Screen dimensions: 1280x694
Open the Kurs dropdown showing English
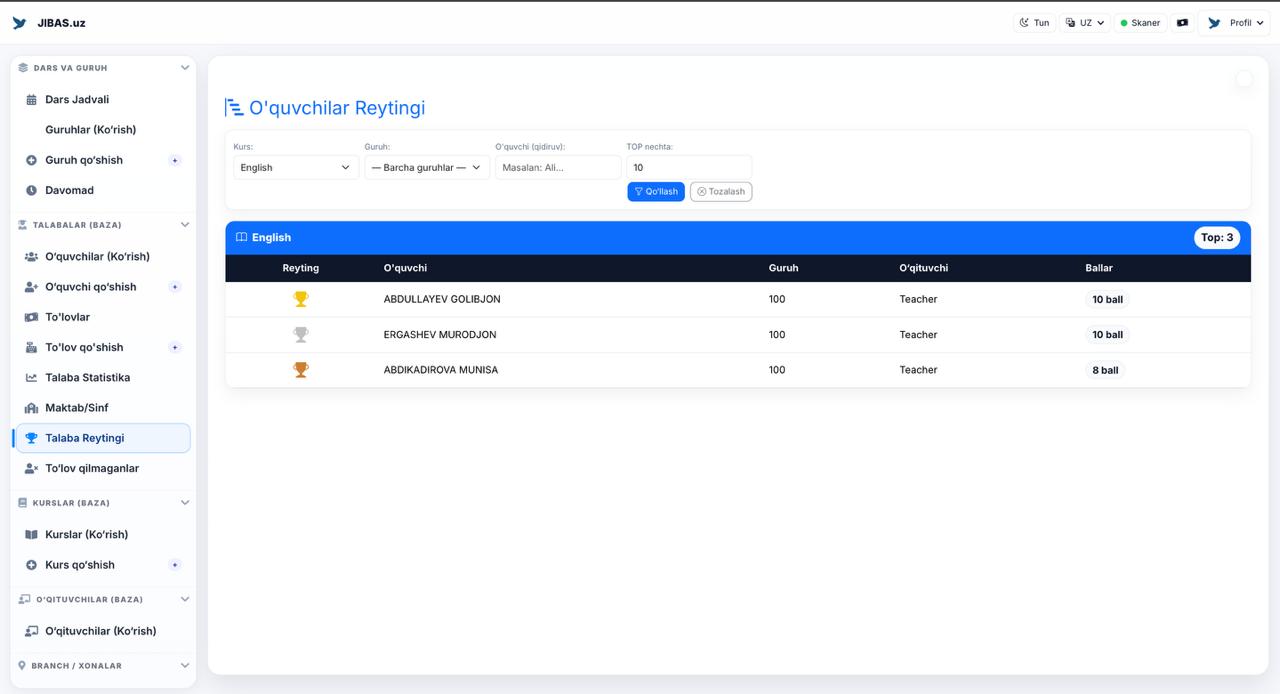pyautogui.click(x=295, y=168)
